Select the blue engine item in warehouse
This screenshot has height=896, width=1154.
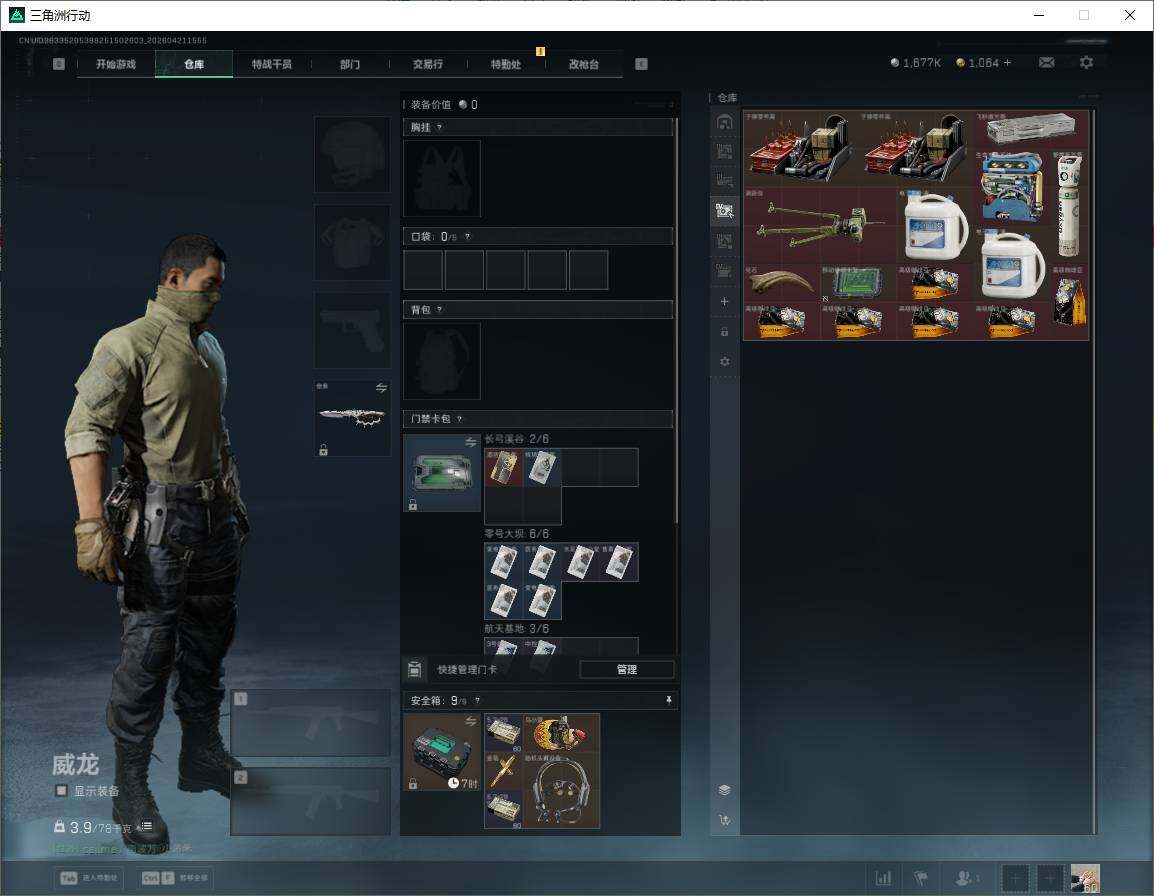click(x=1012, y=187)
